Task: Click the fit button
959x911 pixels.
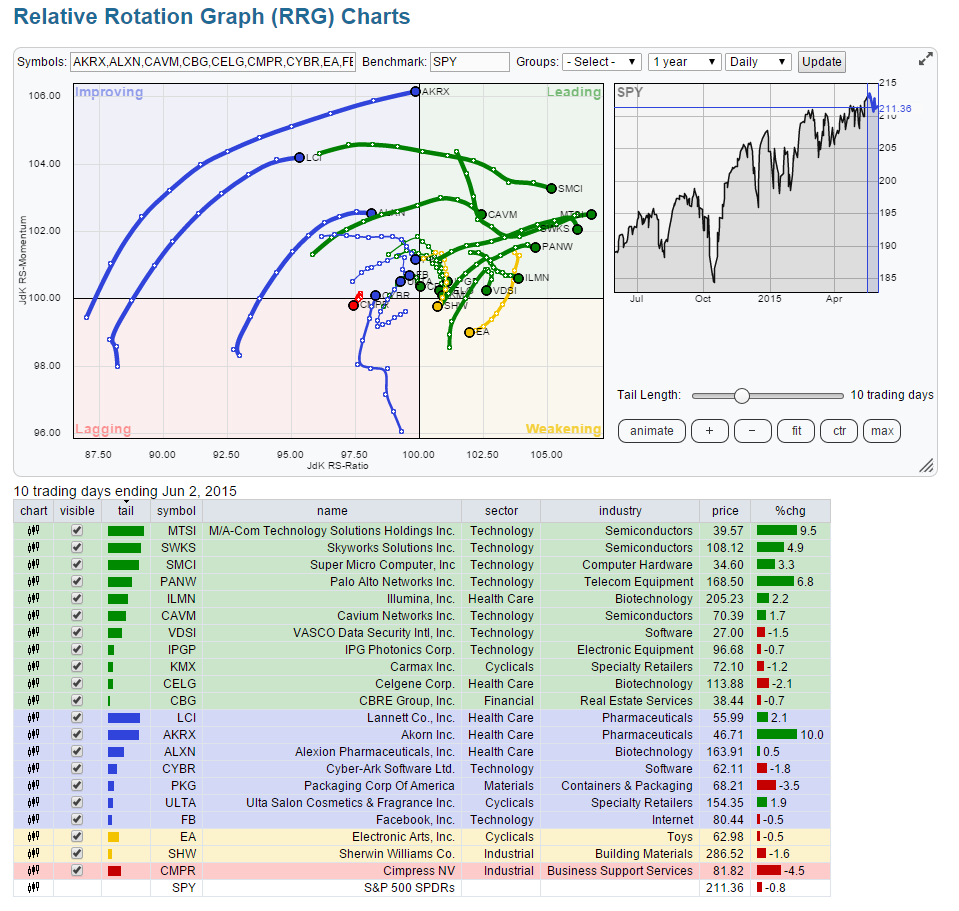Action: [x=796, y=431]
